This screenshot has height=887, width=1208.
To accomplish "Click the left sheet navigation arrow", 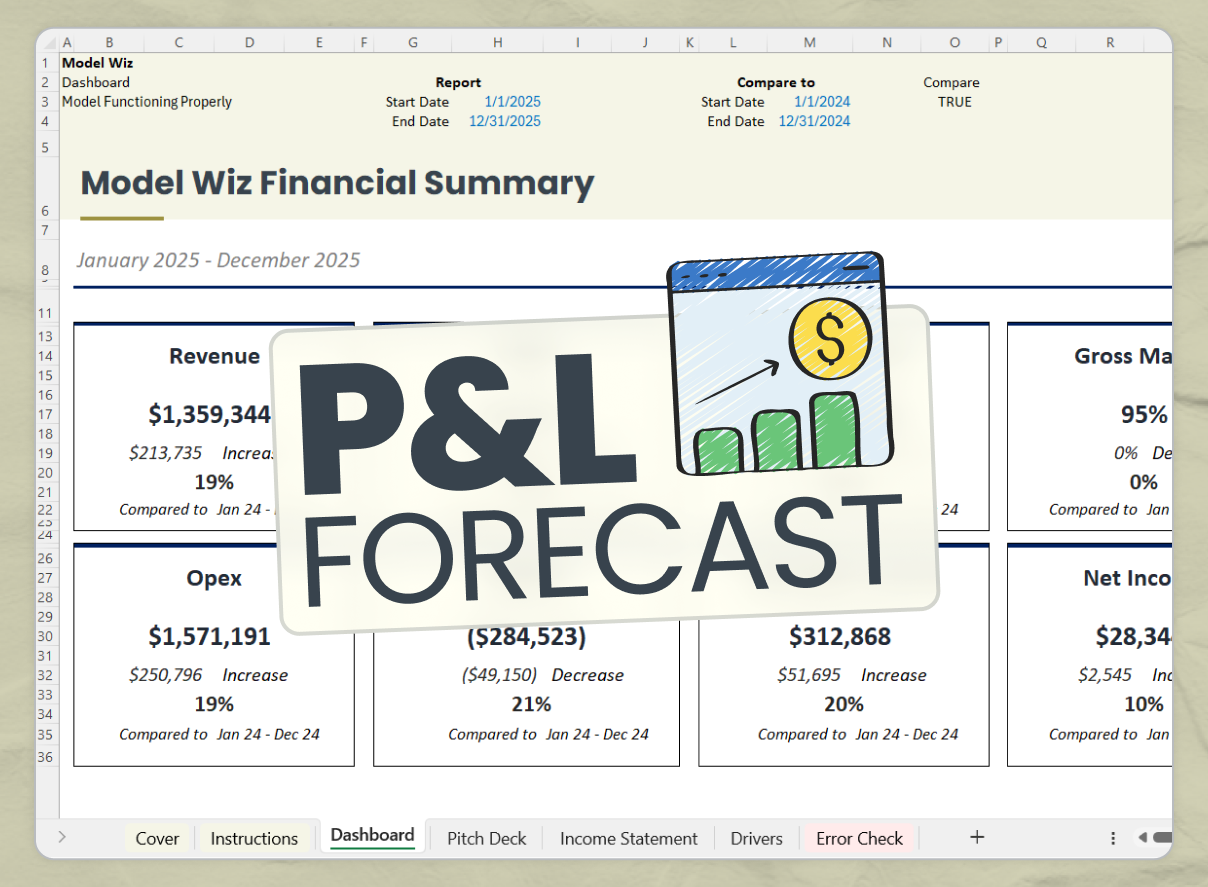I will [x=1143, y=840].
